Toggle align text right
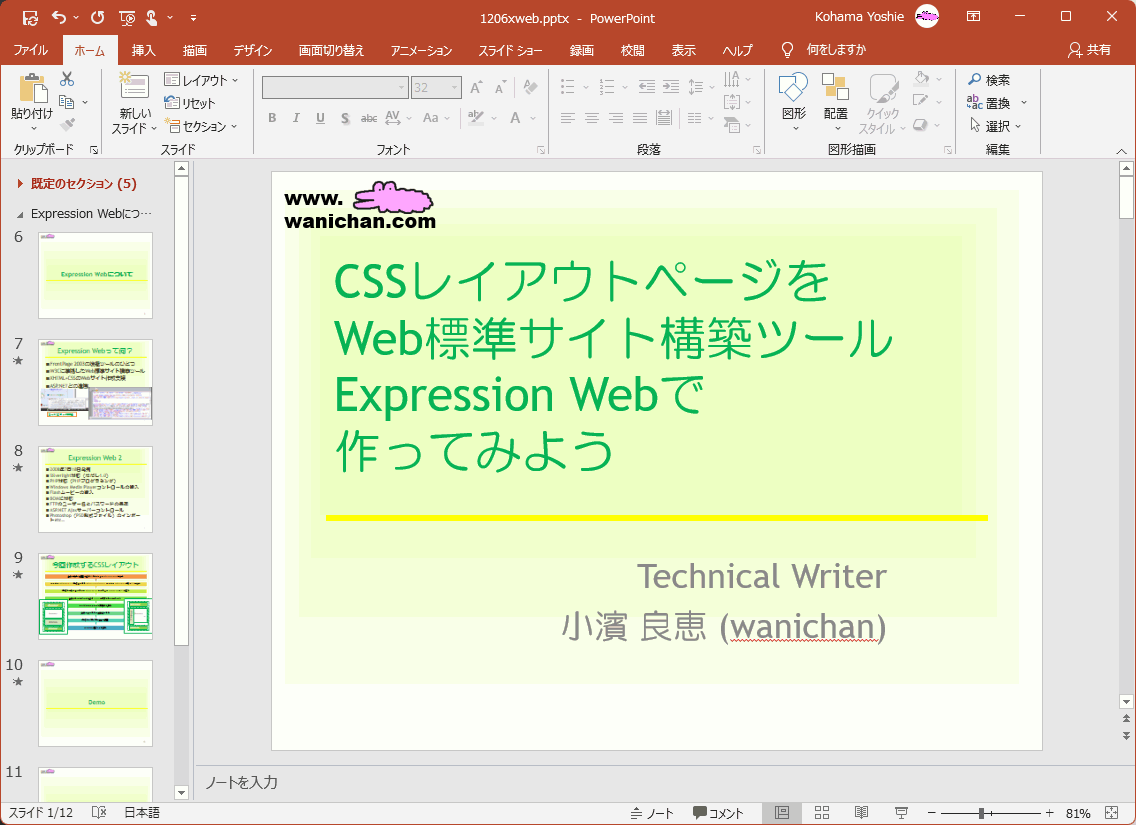Screen dimensions: 1136x825 pos(616,117)
